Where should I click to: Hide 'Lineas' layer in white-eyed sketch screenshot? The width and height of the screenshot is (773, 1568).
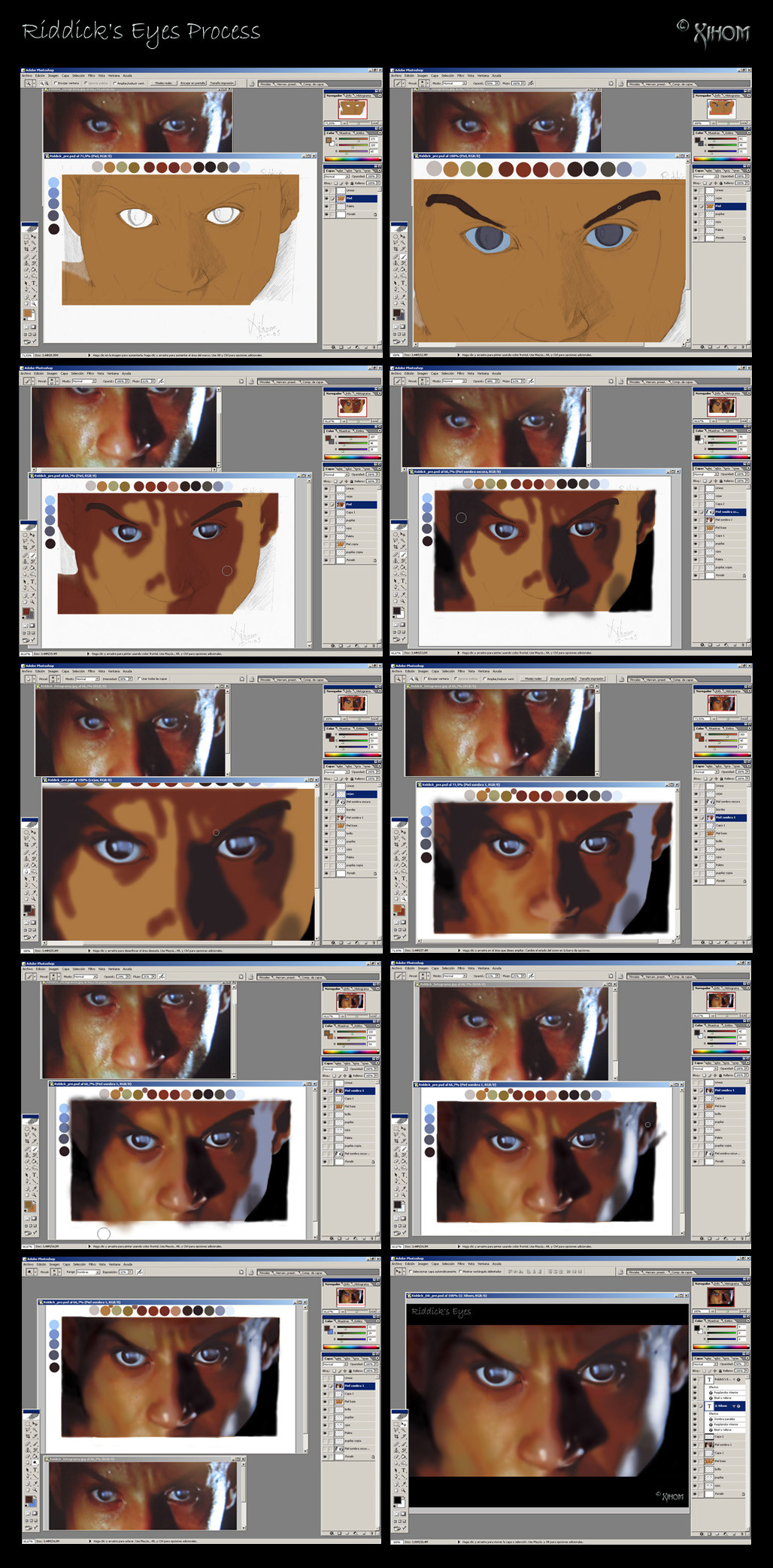pyautogui.click(x=326, y=190)
